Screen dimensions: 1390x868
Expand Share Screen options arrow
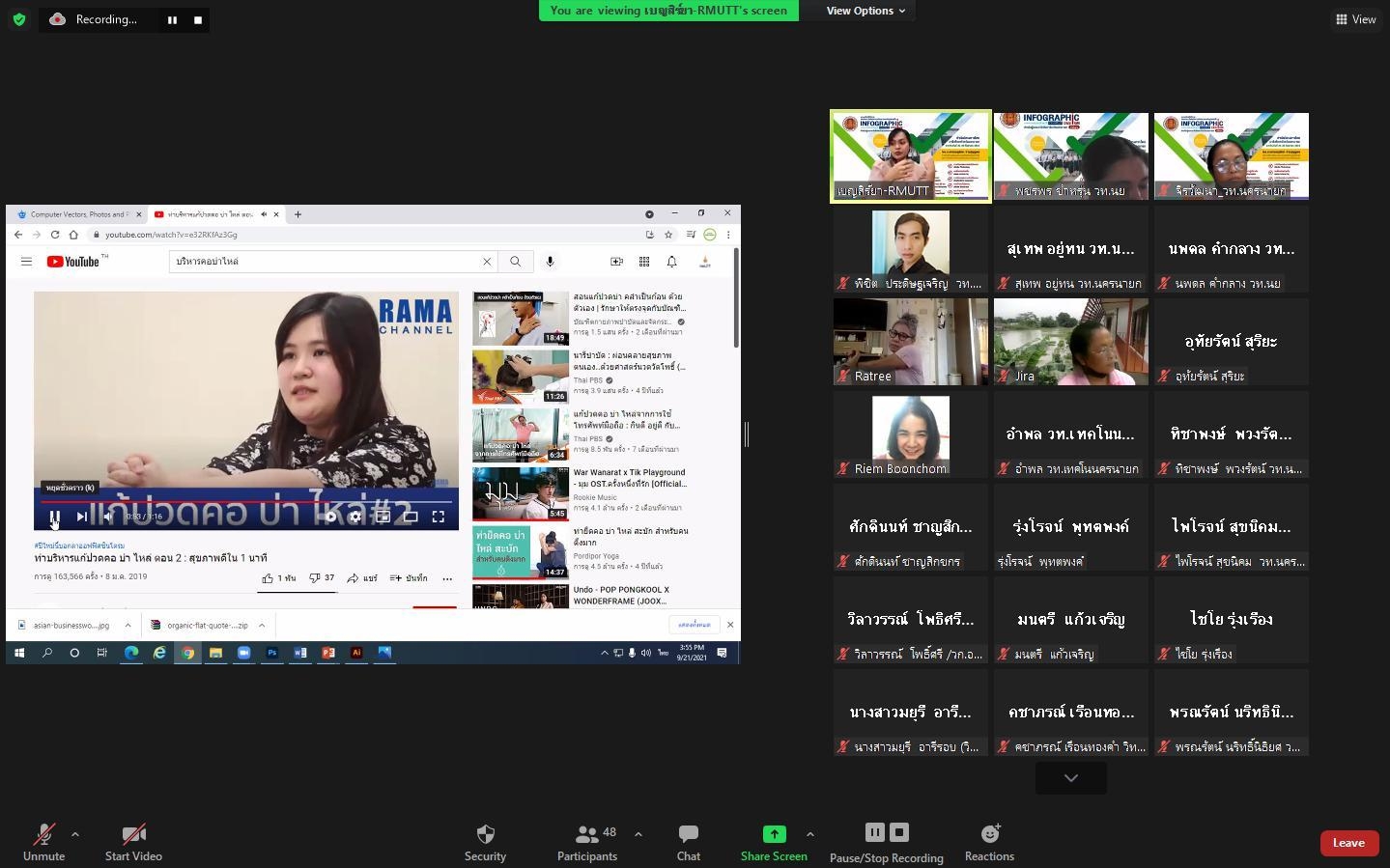(x=809, y=834)
